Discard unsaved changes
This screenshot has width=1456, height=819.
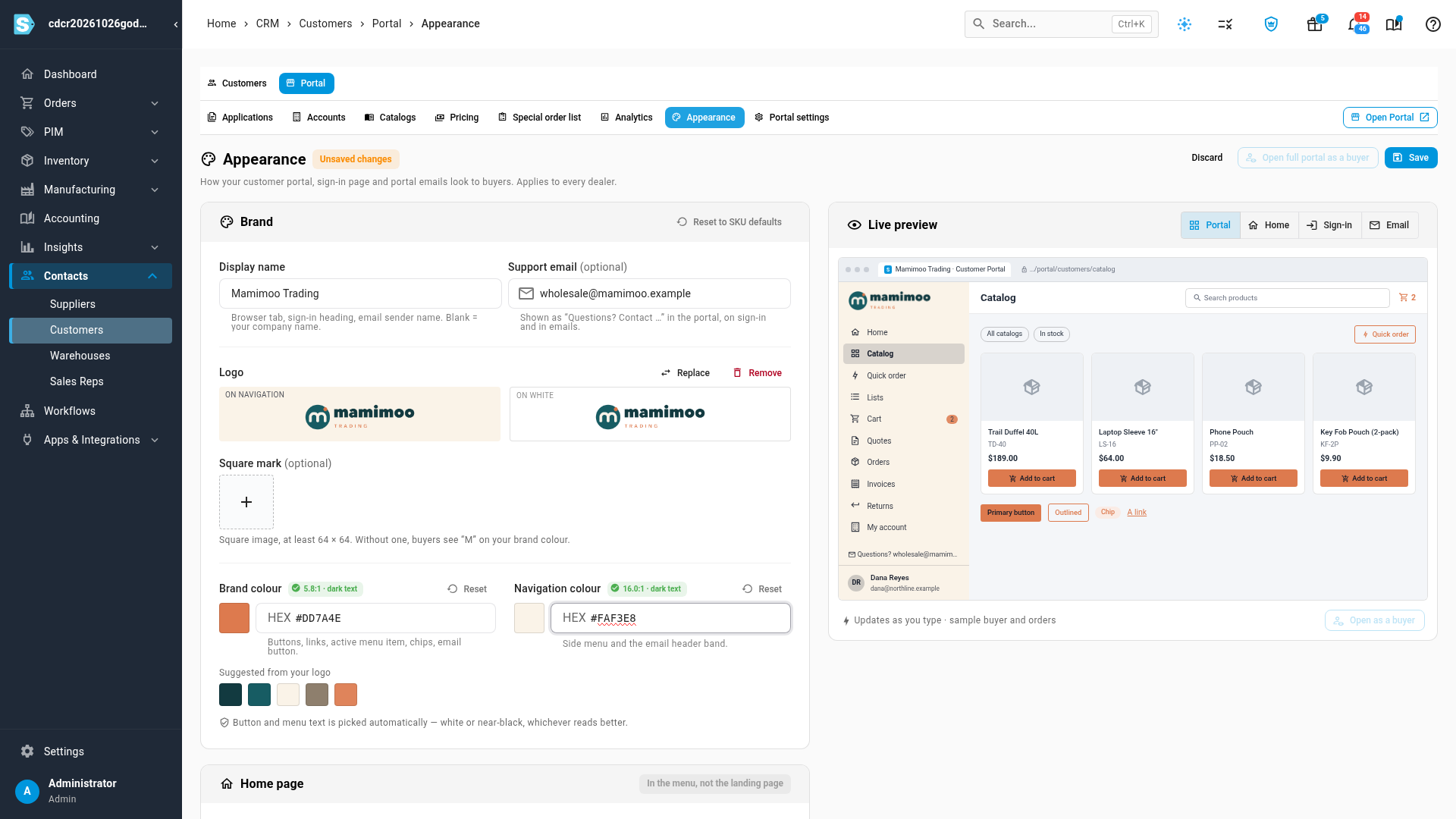tap(1207, 158)
